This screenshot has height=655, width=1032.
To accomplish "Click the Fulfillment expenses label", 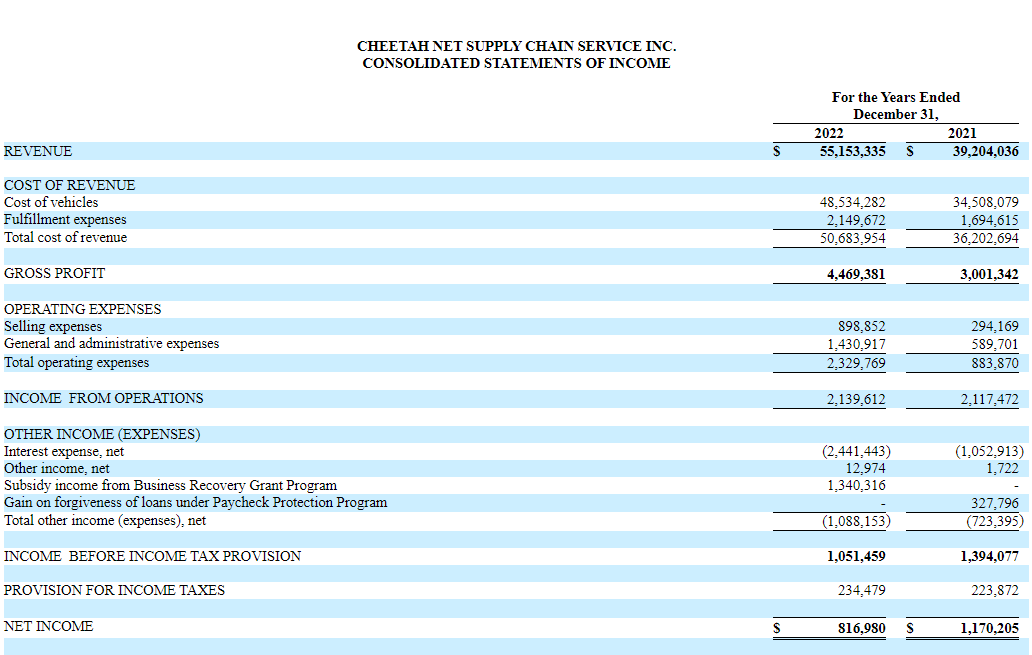I will point(65,220).
